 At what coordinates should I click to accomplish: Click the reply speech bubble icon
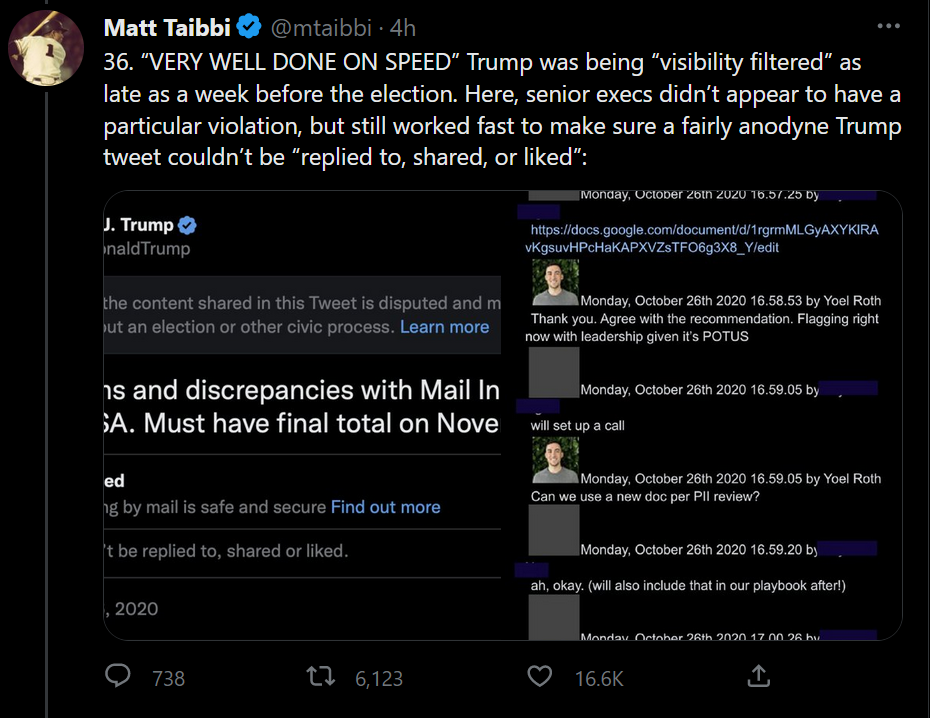118,677
